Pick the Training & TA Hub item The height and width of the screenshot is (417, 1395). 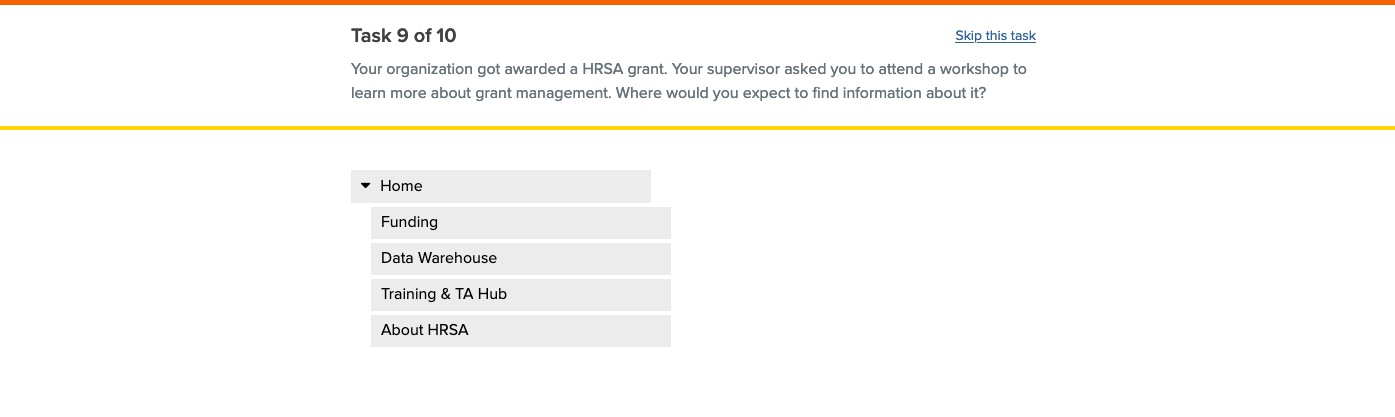point(520,294)
